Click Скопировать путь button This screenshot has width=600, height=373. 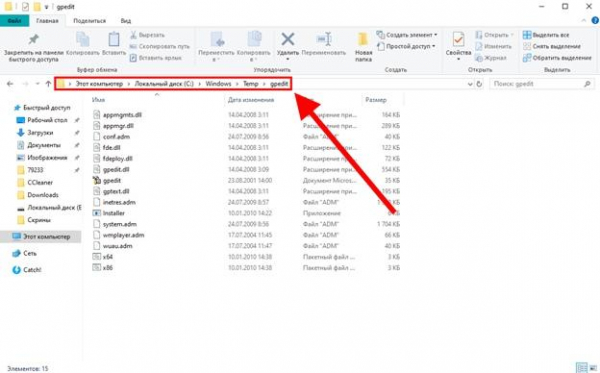[x=160, y=46]
